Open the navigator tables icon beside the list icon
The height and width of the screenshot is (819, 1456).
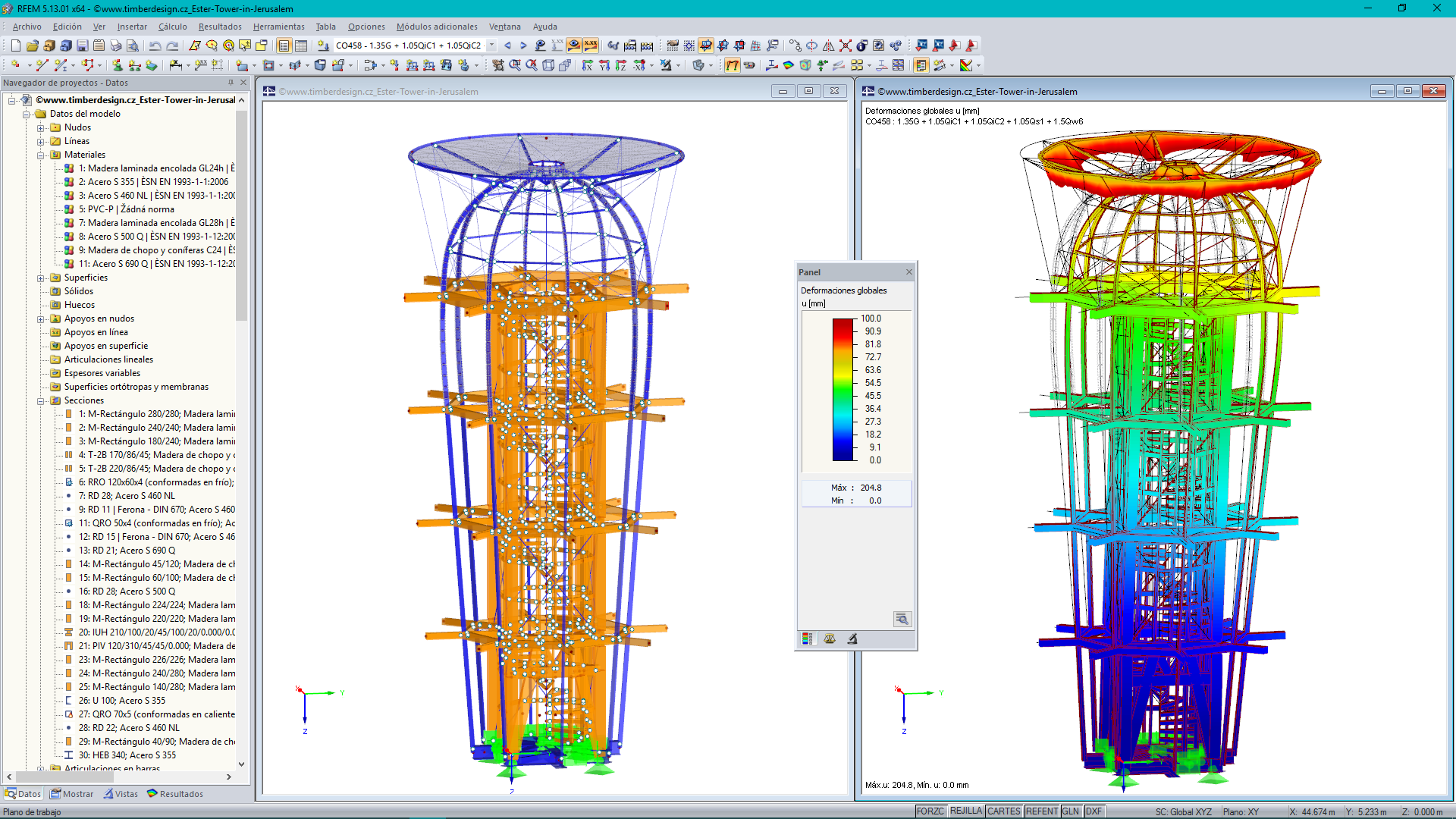300,45
